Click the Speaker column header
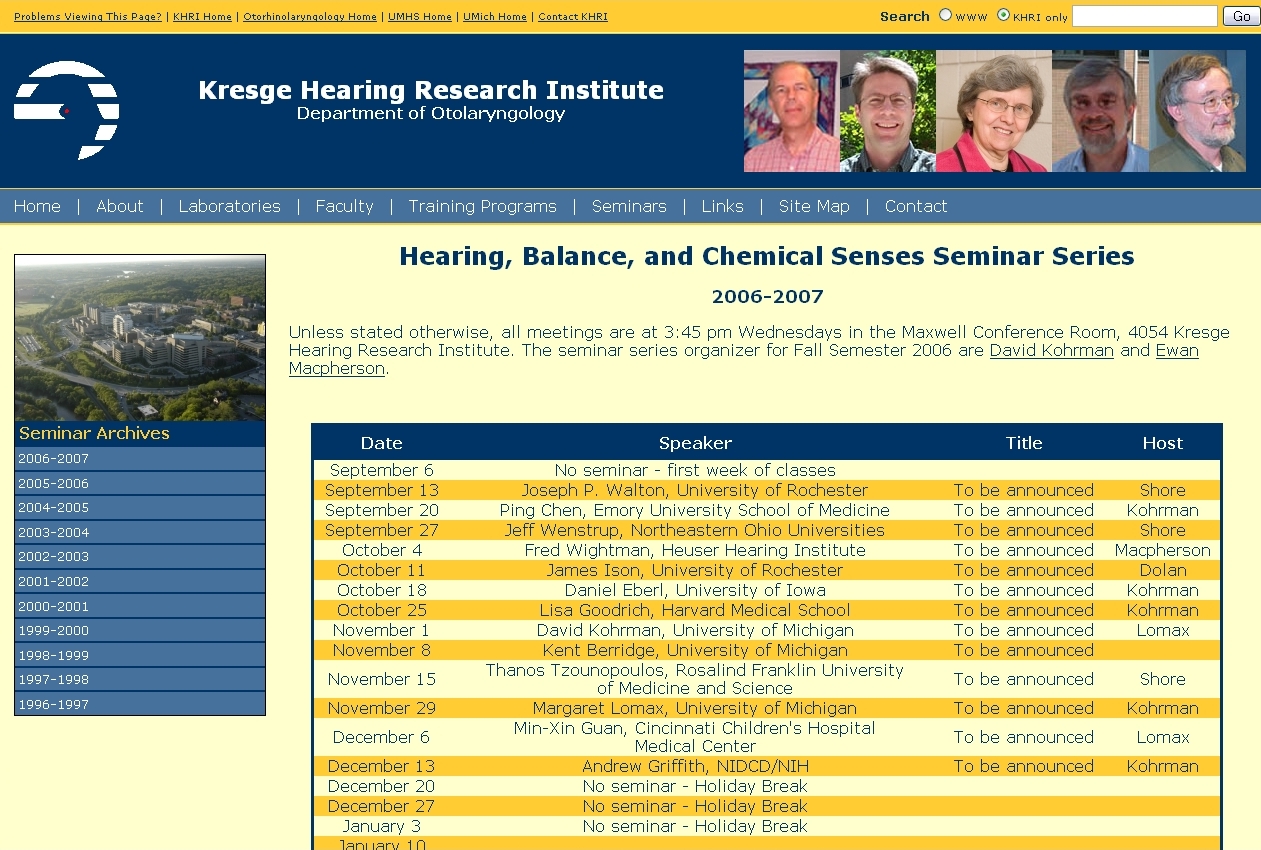This screenshot has width=1261, height=850. click(x=695, y=443)
